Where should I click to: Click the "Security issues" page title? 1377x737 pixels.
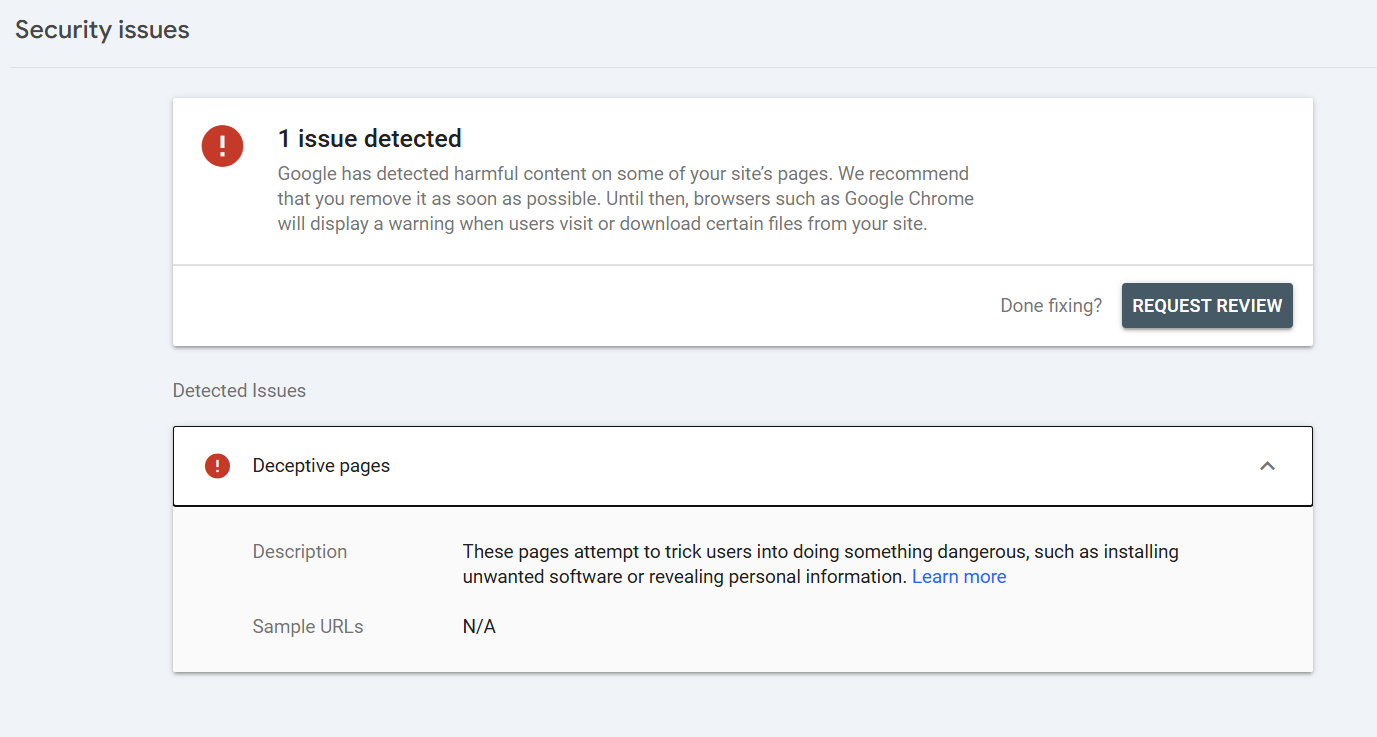click(101, 30)
